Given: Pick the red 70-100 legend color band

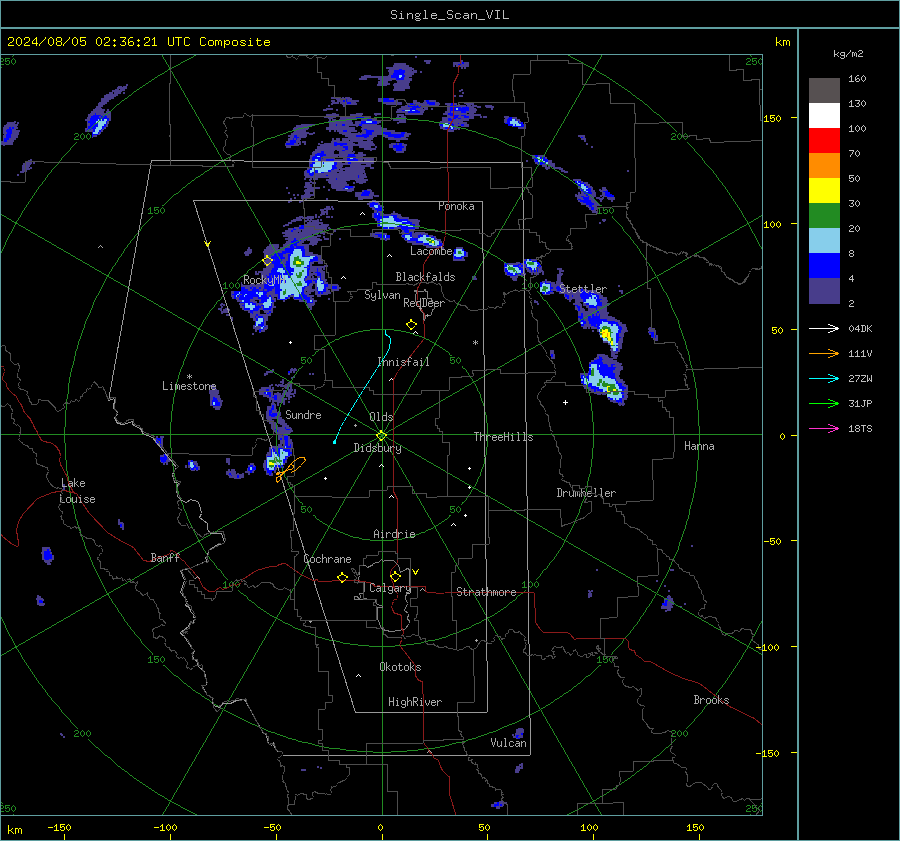Looking at the screenshot, I should pyautogui.click(x=824, y=141).
